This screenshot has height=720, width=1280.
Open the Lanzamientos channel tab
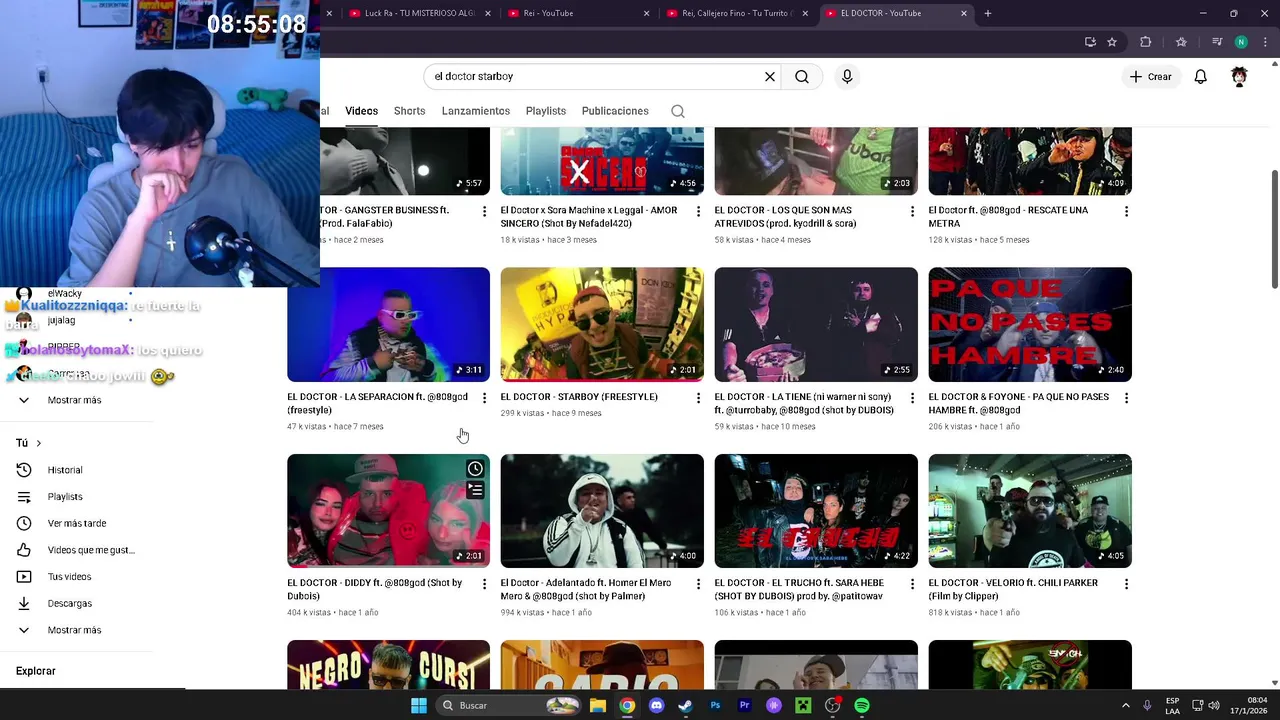(x=476, y=111)
